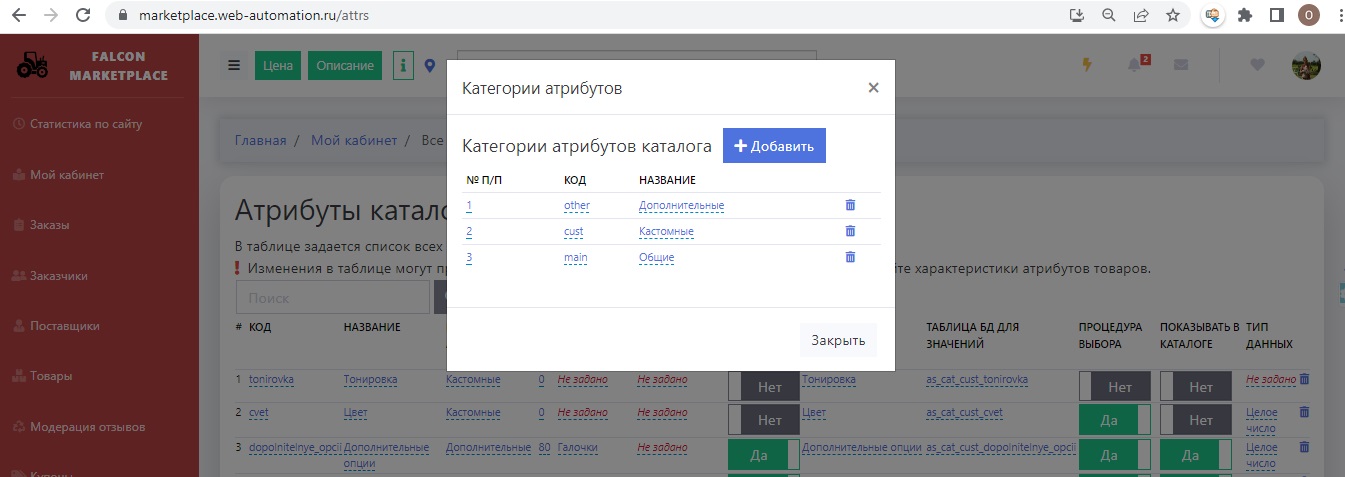Image resolution: width=1345 pixels, height=477 pixels.
Task: Collapse sidebar with hamburger menu button
Action: point(234,66)
